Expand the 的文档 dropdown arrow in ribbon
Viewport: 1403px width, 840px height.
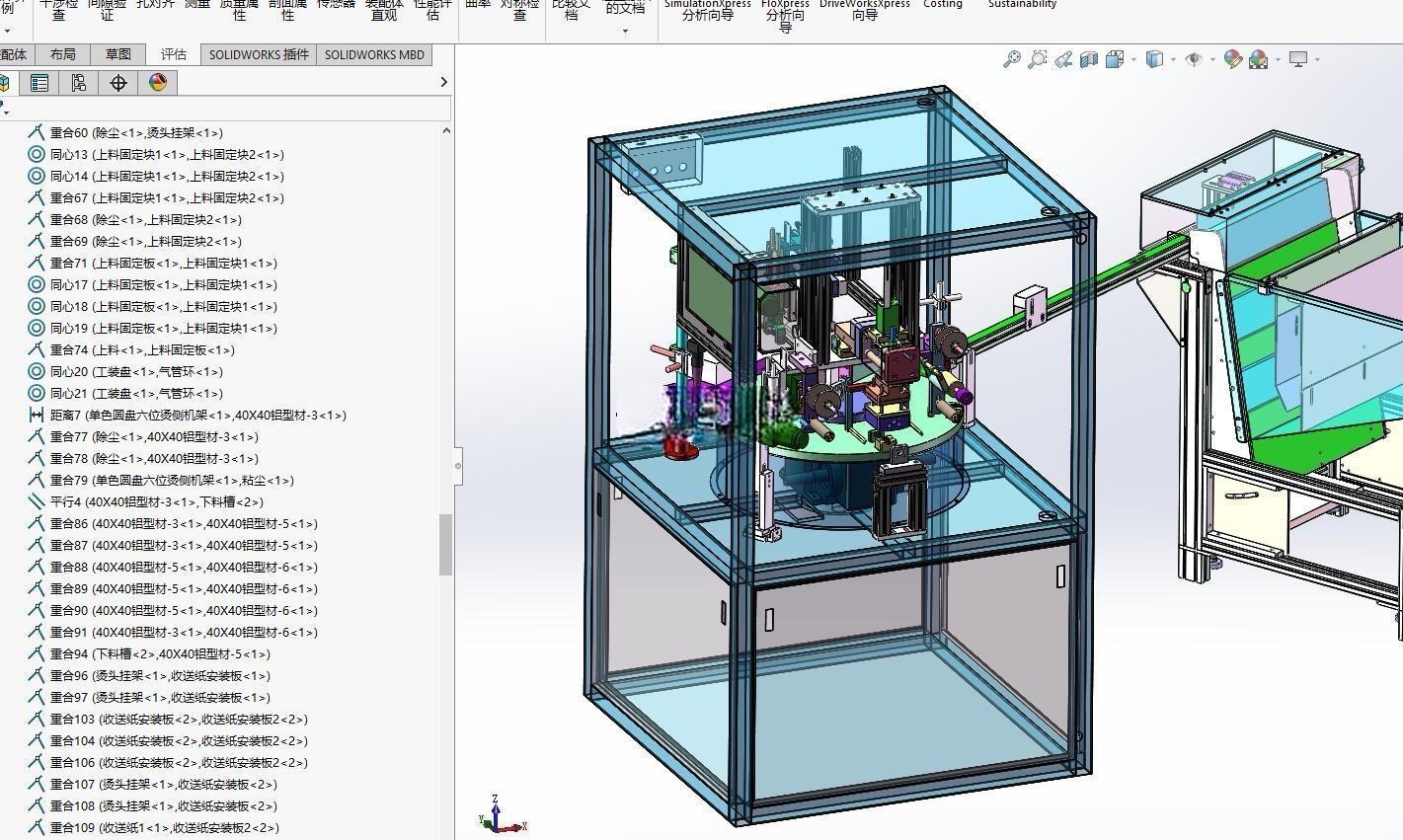tap(625, 31)
